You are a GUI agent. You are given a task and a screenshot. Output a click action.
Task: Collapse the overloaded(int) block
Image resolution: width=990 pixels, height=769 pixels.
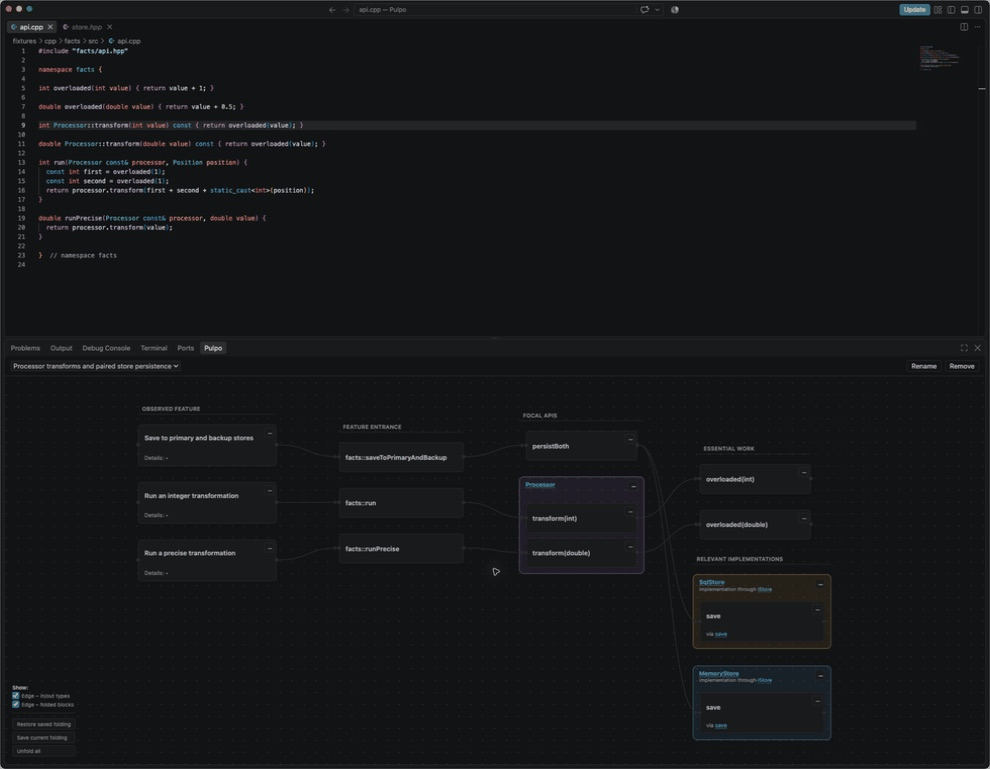tap(804, 472)
